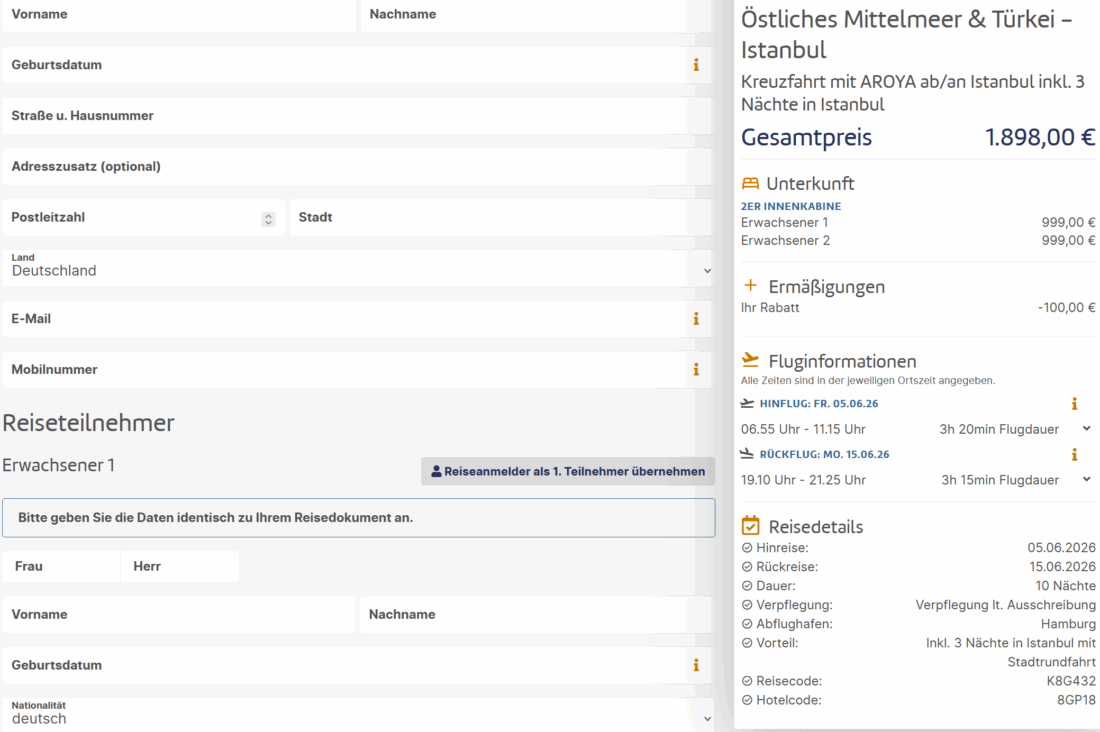Open info icon for Rückflug MO. 15.06.26

pyautogui.click(x=1074, y=455)
